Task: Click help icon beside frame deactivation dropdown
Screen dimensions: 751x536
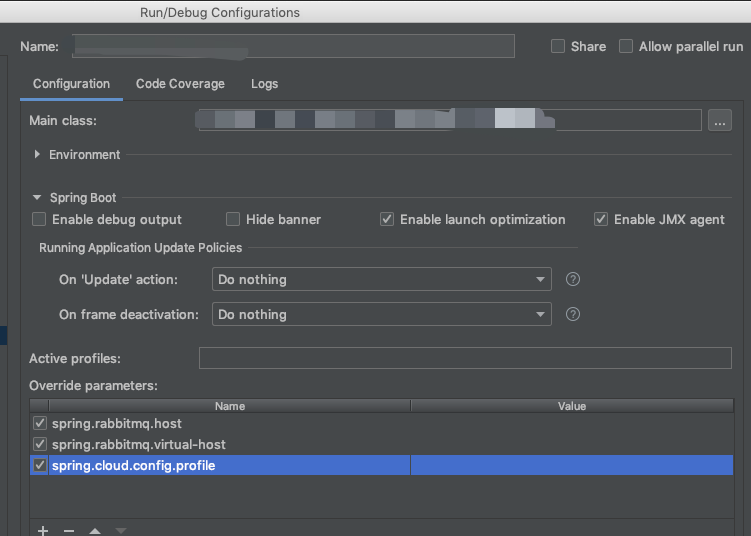Action: point(573,314)
